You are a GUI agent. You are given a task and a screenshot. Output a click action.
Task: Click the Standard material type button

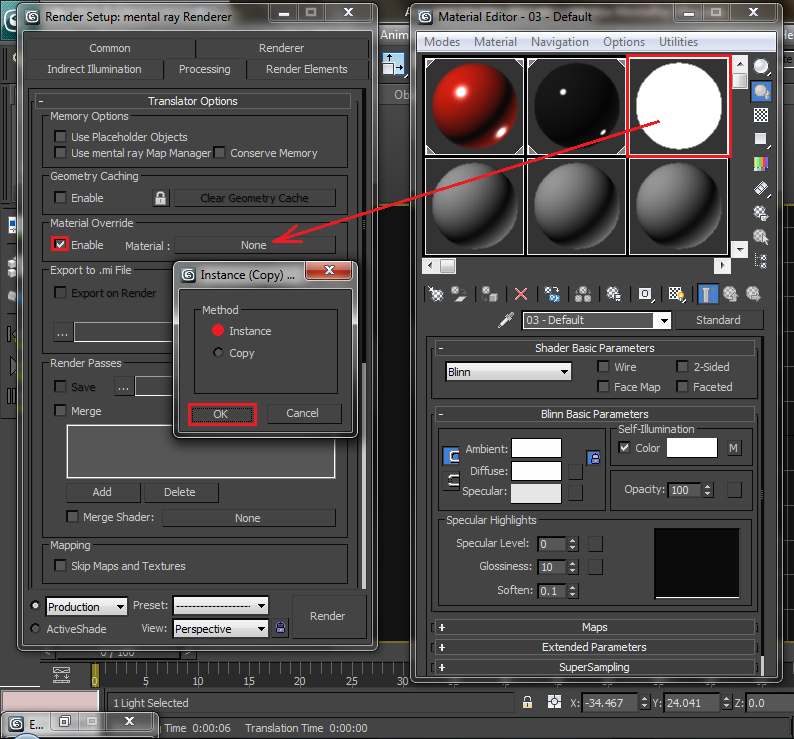coord(718,320)
